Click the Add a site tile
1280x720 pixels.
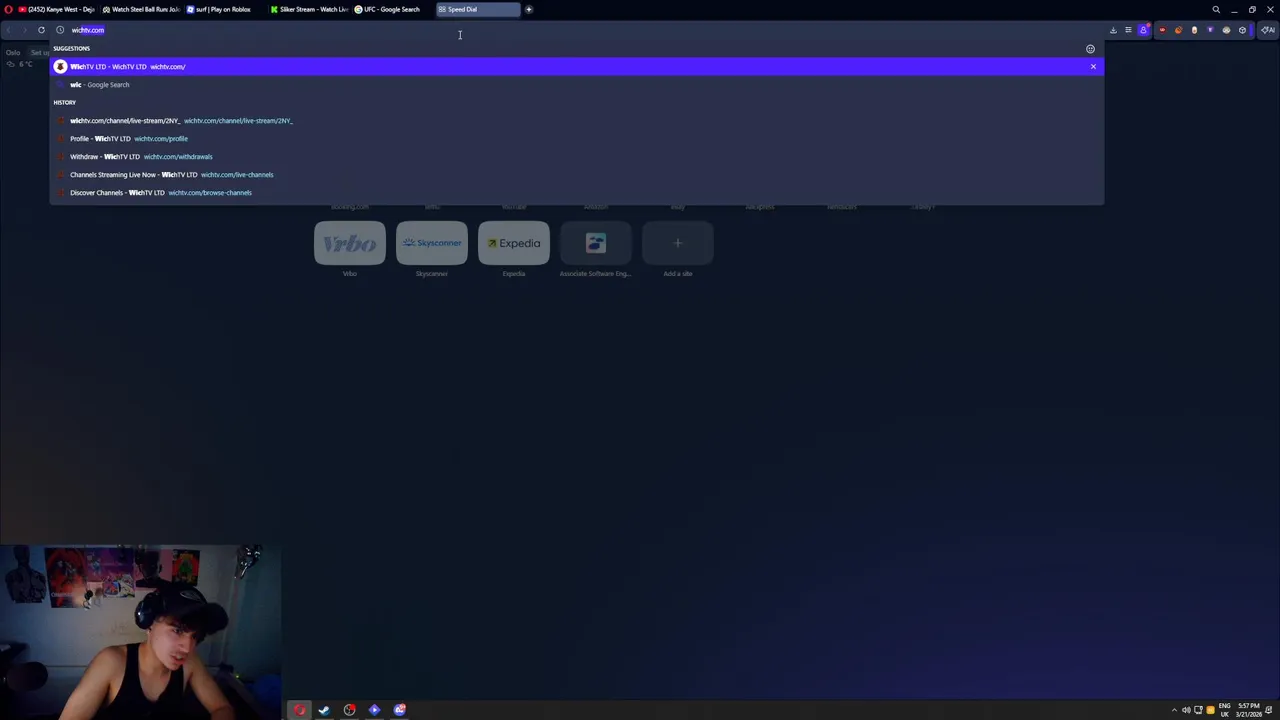pos(678,243)
